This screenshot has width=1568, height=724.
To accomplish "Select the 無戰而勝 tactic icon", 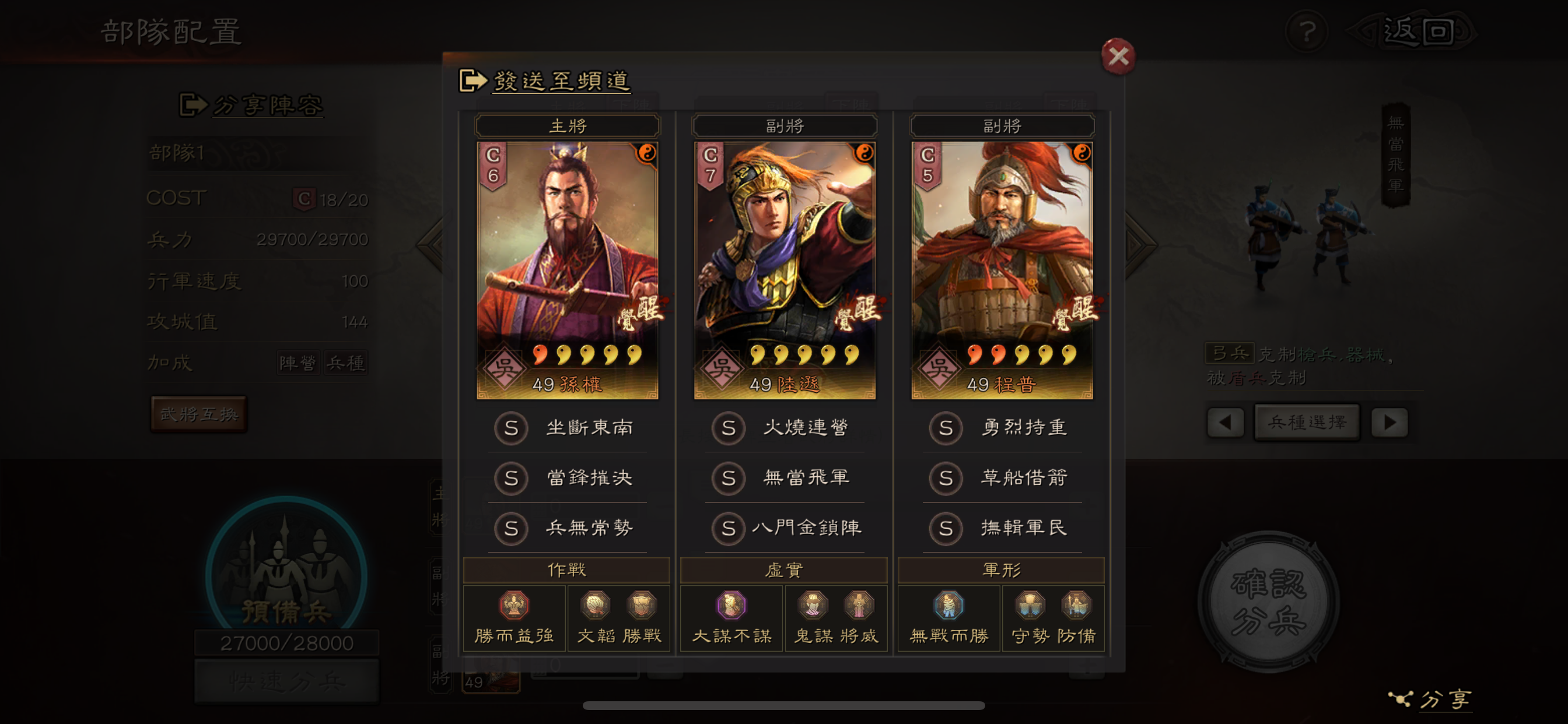I will pyautogui.click(x=949, y=605).
